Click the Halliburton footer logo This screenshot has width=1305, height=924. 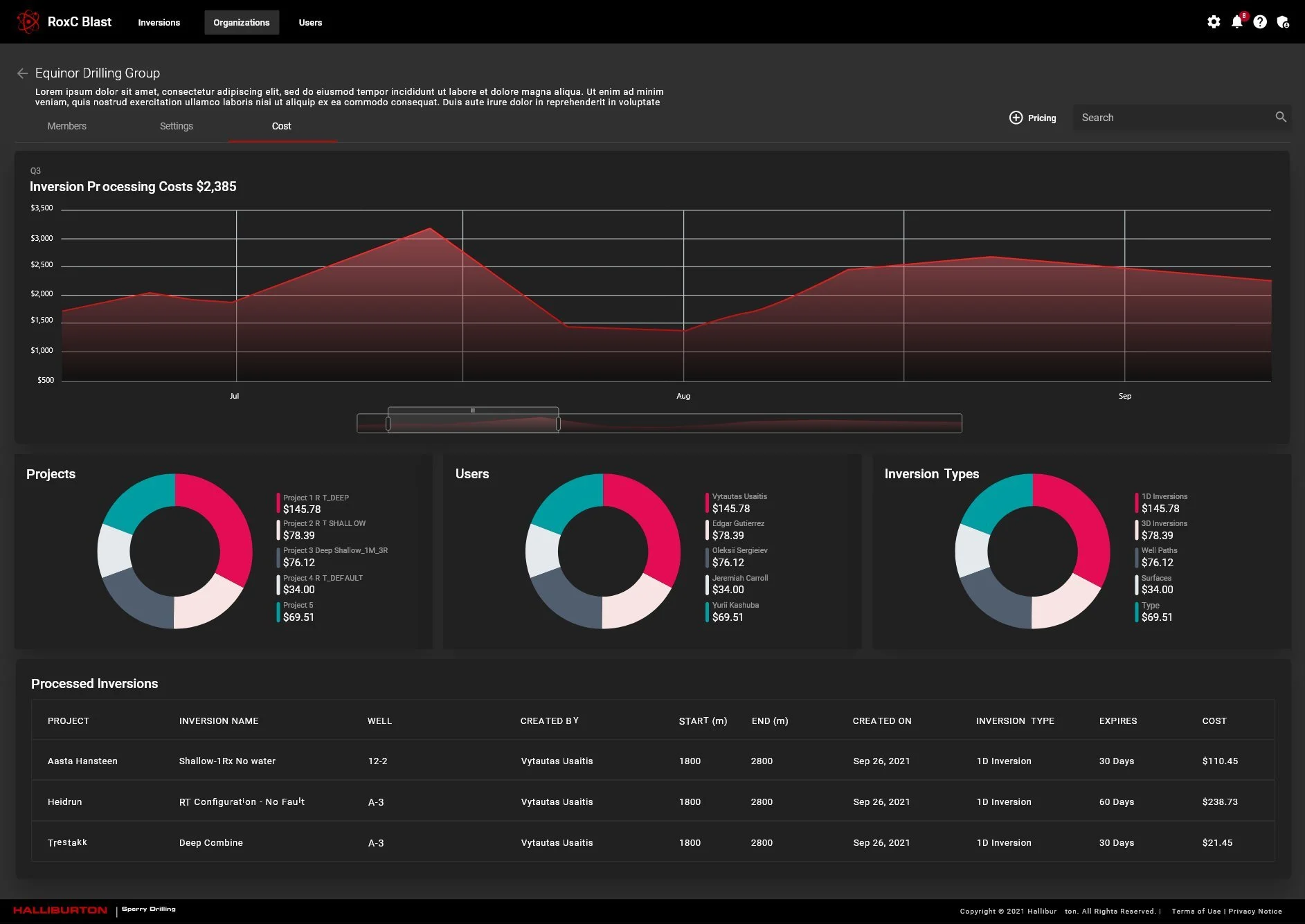click(60, 910)
